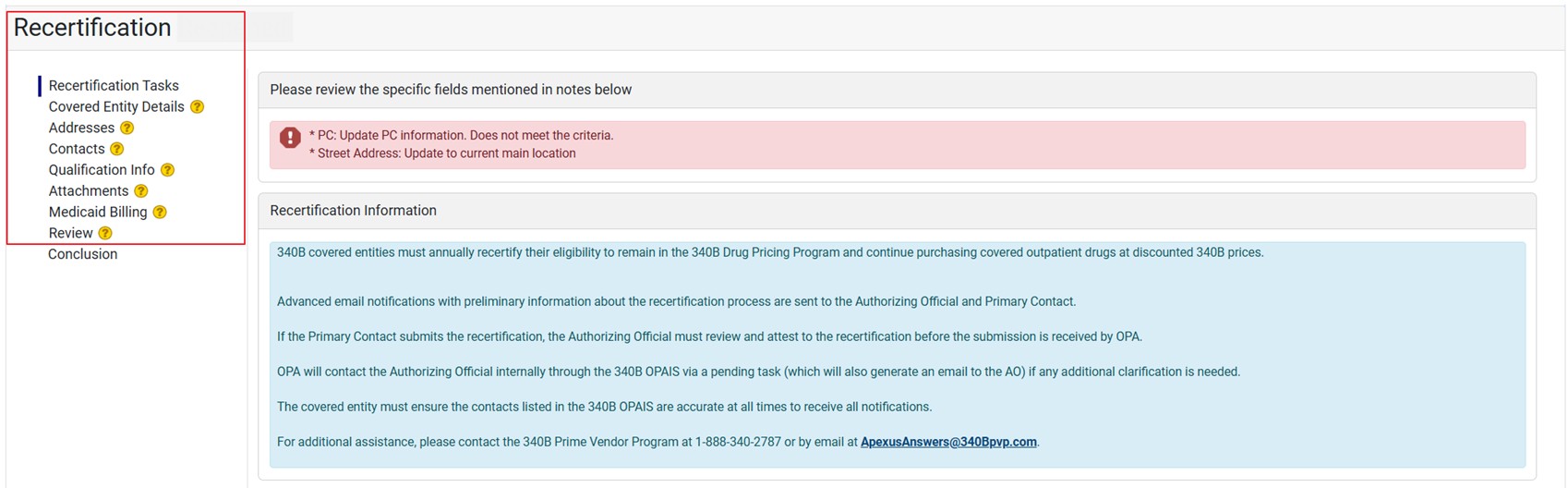1568x488 pixels.
Task: Click help icon beside Qualification Info
Action: tap(167, 170)
